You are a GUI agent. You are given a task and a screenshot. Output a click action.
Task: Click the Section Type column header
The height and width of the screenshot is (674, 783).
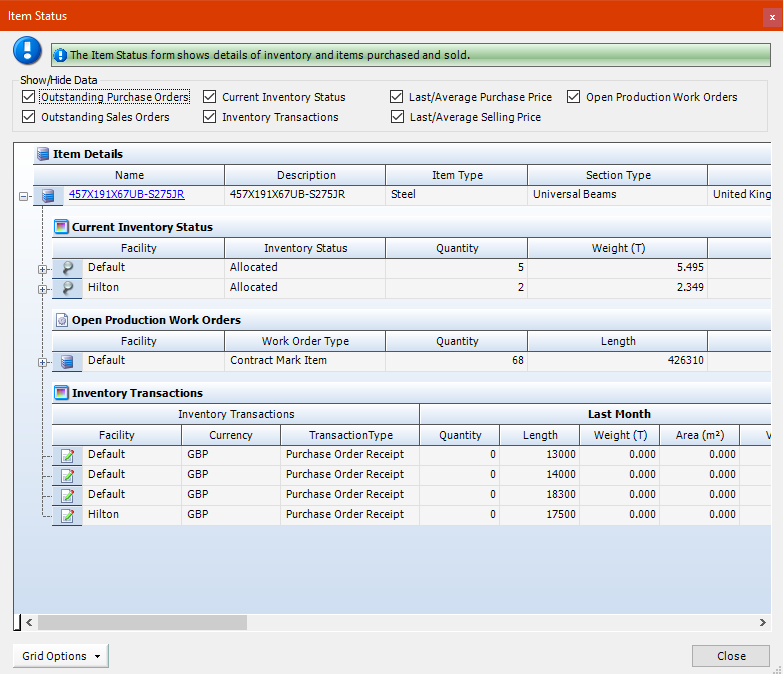(x=617, y=175)
